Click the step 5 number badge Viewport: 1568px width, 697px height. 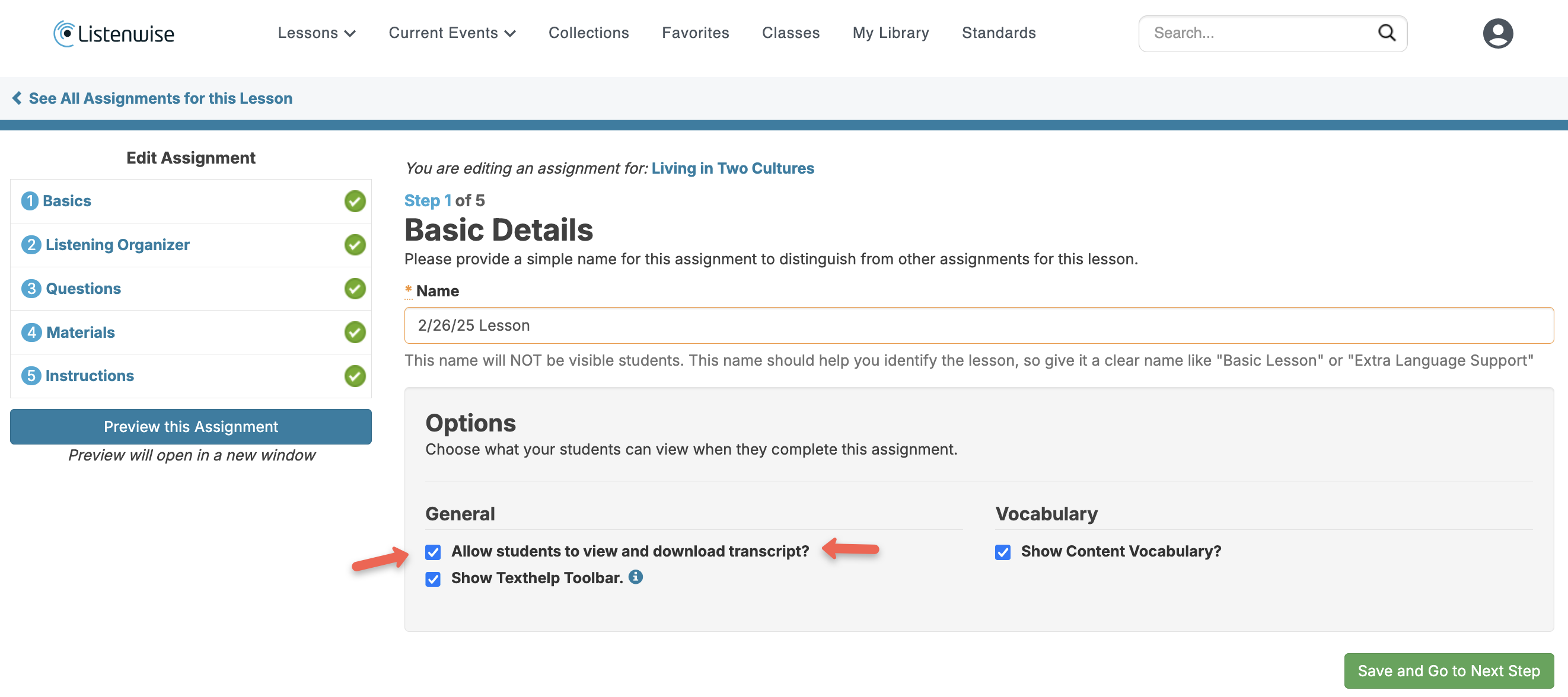(31, 376)
